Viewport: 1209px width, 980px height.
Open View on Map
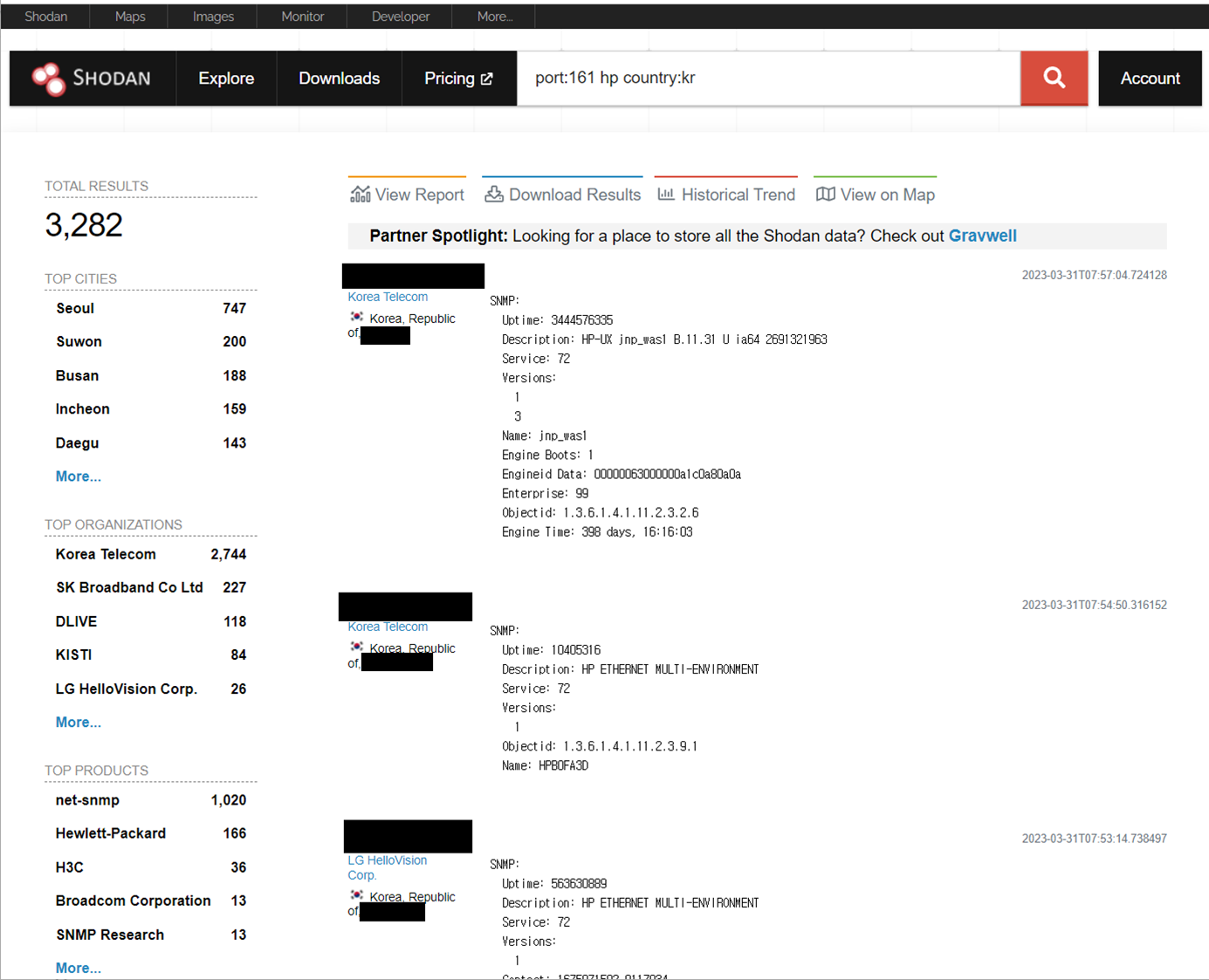[x=875, y=194]
